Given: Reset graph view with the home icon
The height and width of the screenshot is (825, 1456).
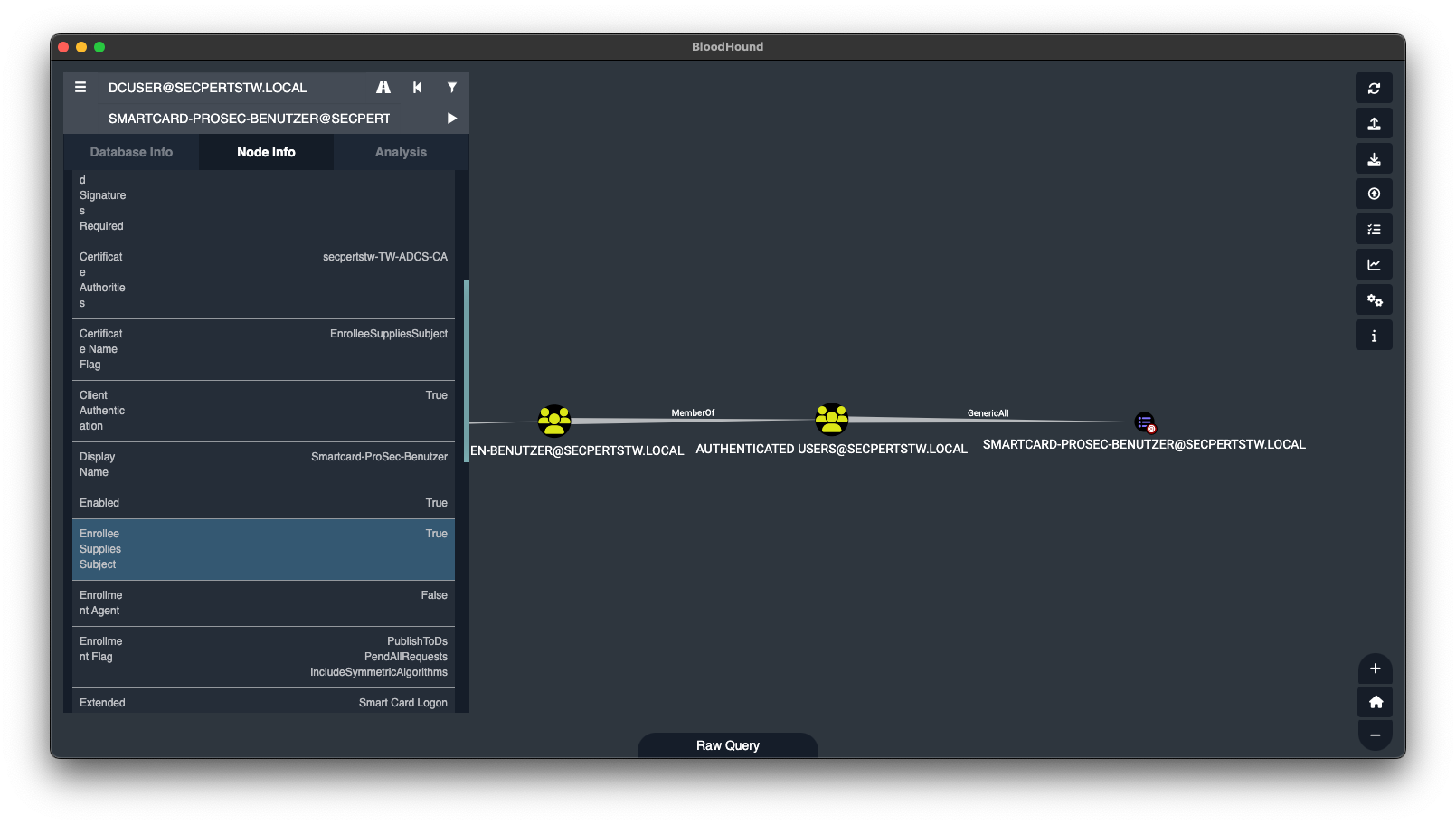Looking at the screenshot, I should (x=1375, y=702).
